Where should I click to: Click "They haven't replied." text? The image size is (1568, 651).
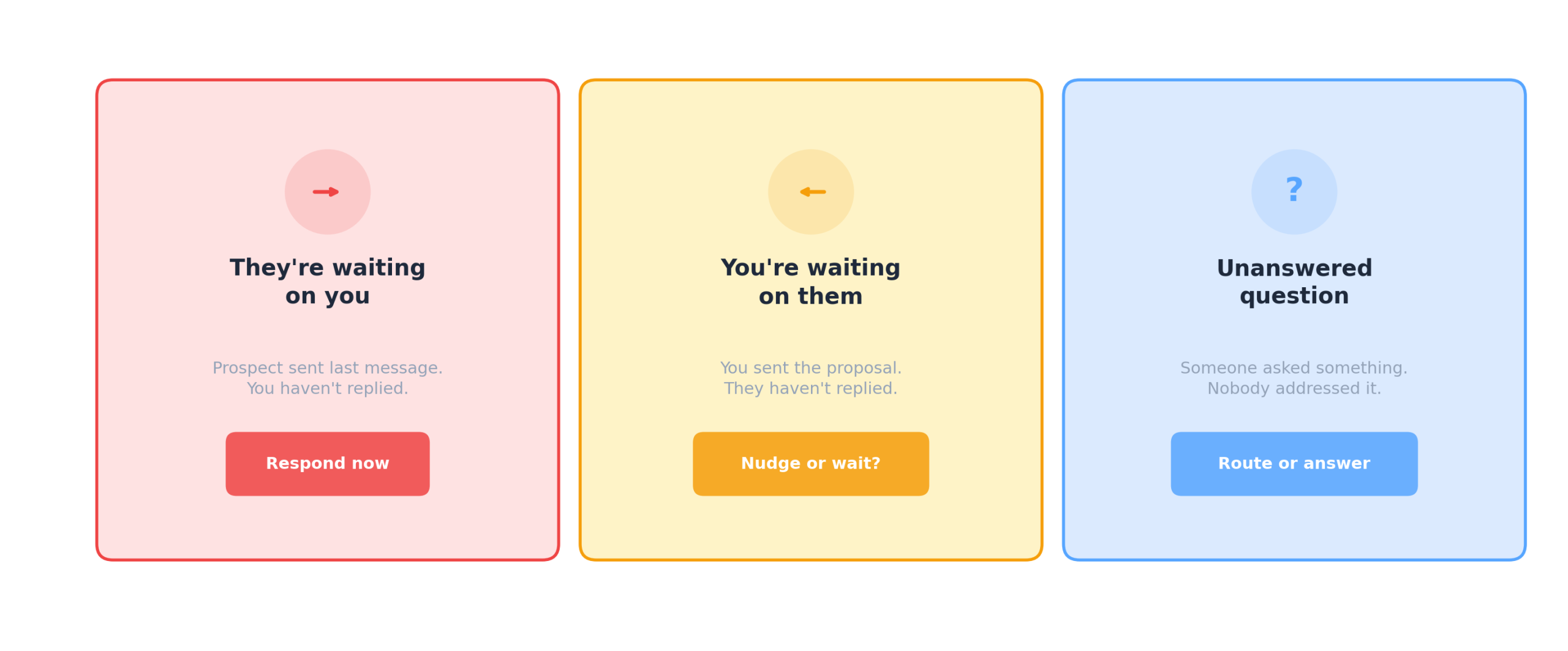(x=810, y=388)
